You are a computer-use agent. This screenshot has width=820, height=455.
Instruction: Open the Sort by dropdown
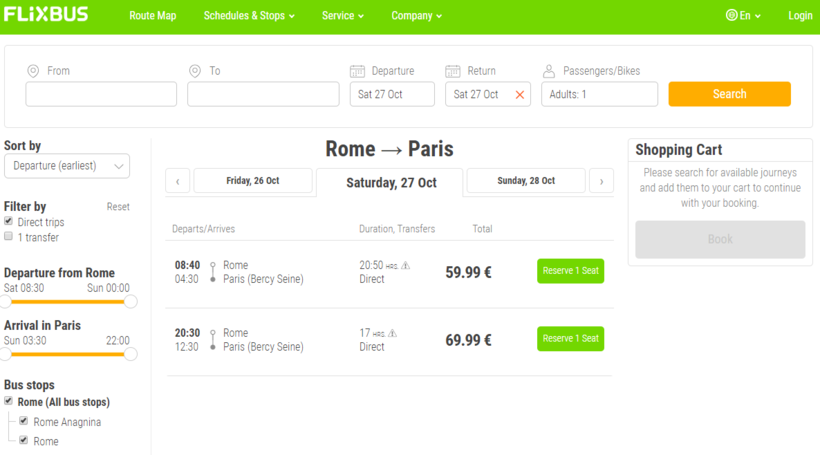(x=67, y=166)
